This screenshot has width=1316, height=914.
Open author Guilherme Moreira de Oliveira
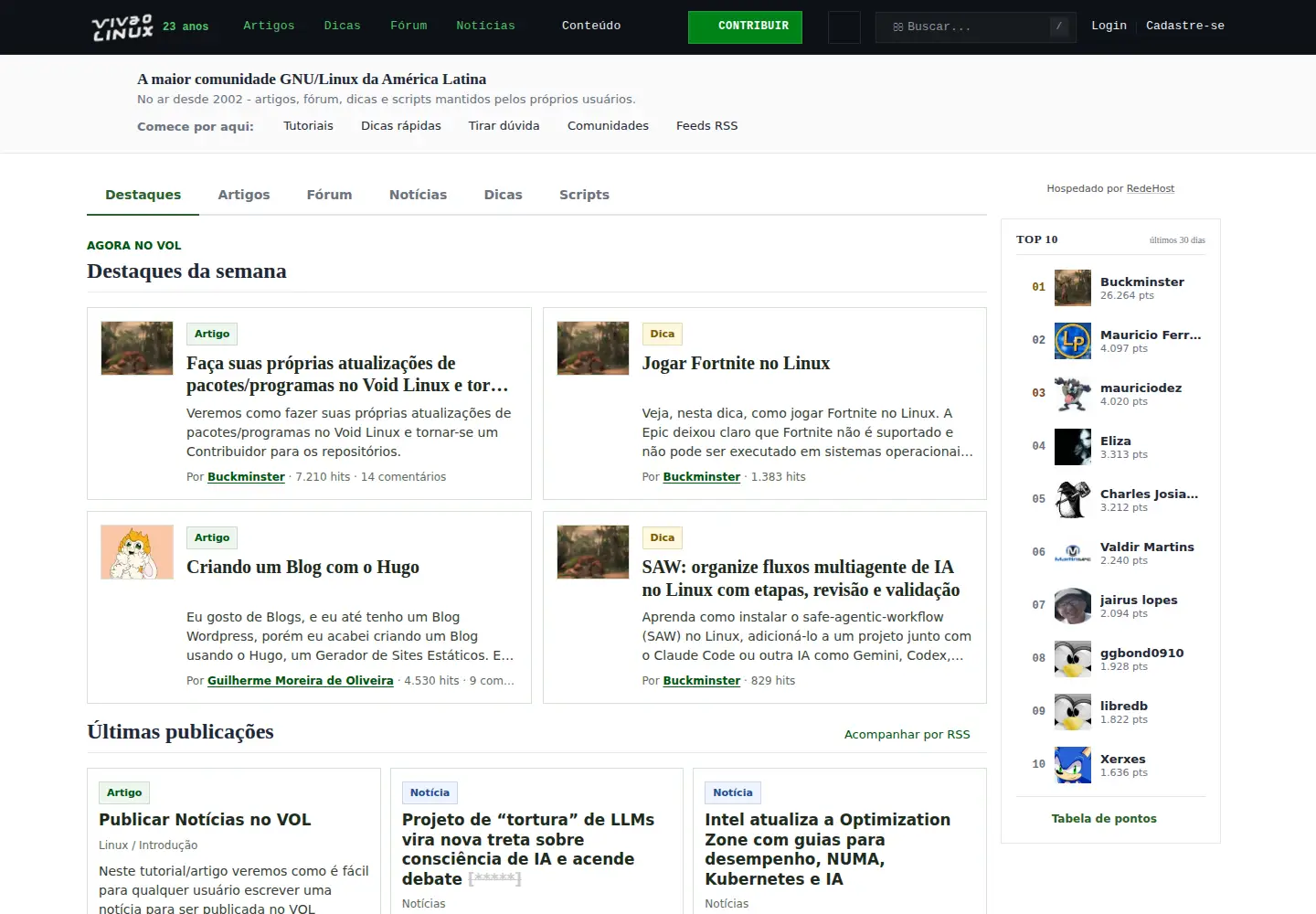click(x=300, y=681)
